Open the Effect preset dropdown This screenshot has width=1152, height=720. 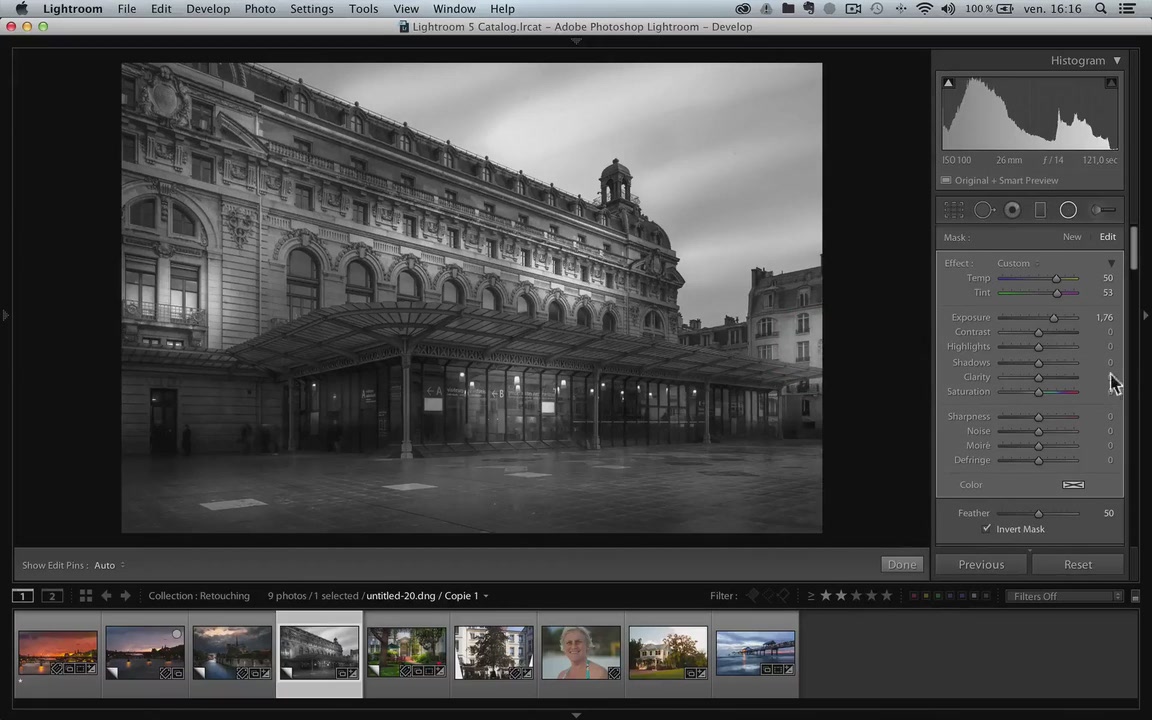(x=1018, y=263)
